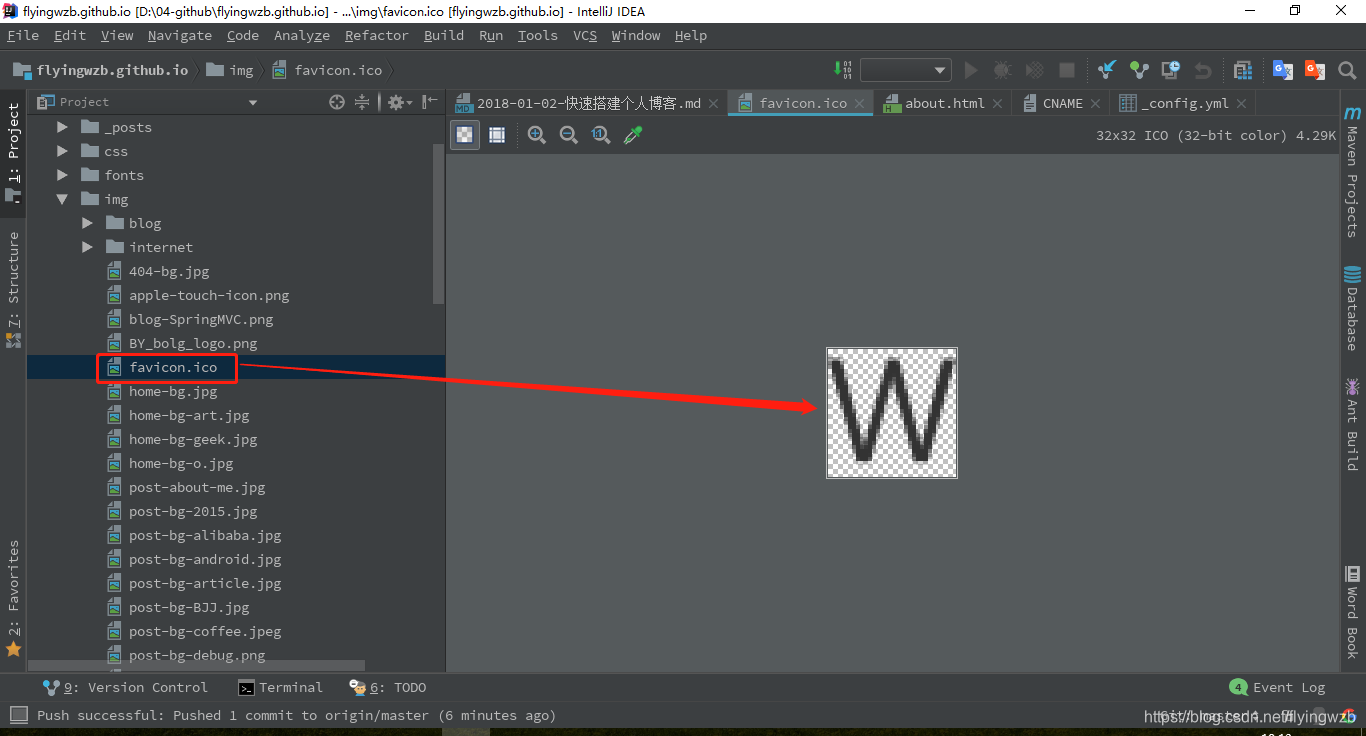This screenshot has width=1366, height=736.
Task: Open the Project Structure icon
Action: [1243, 70]
